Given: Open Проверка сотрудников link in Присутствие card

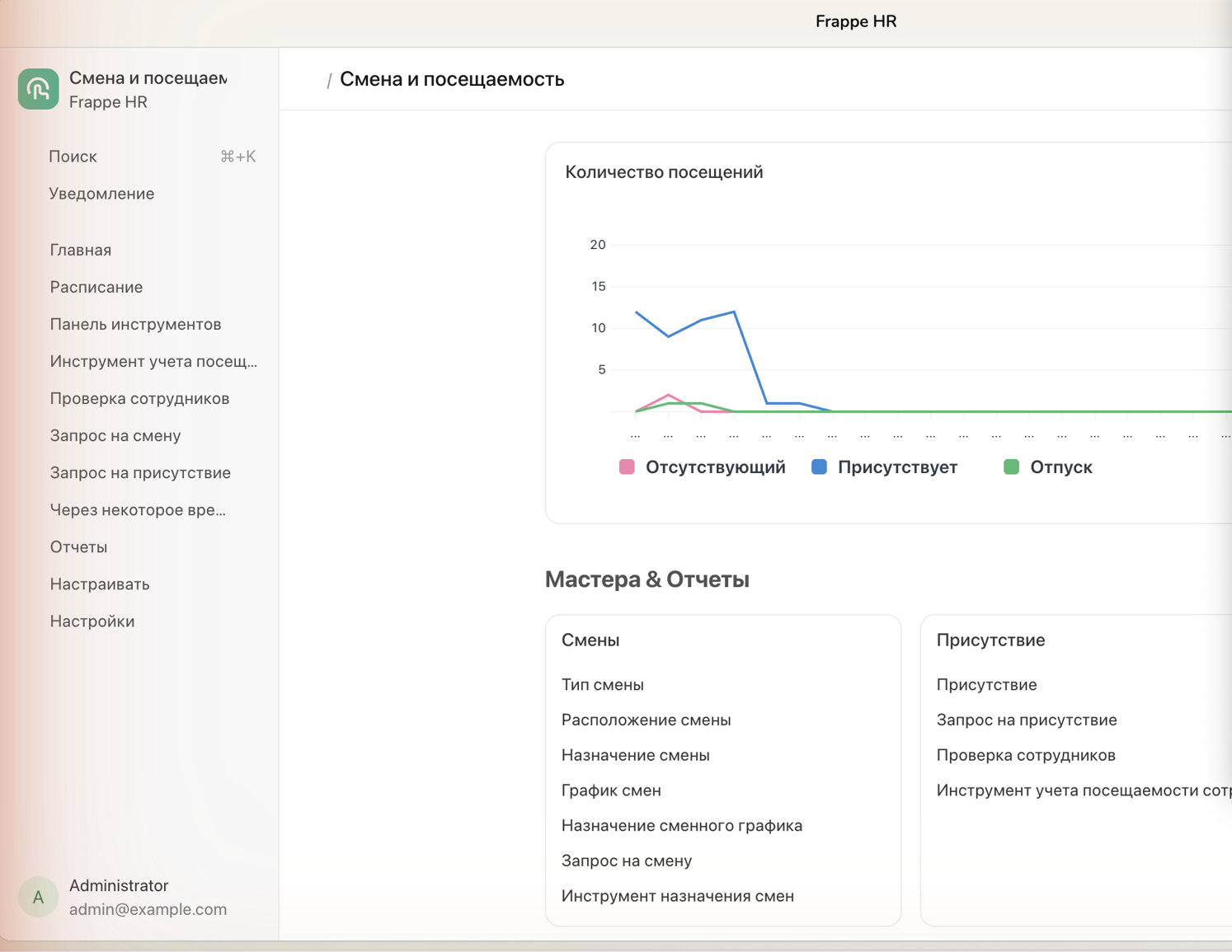Looking at the screenshot, I should coord(1026,755).
